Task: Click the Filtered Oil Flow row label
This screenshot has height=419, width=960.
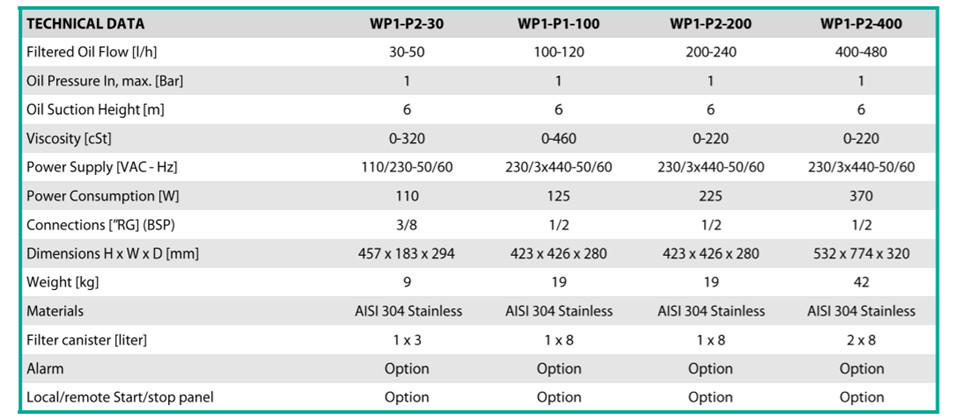Action: click(92, 53)
